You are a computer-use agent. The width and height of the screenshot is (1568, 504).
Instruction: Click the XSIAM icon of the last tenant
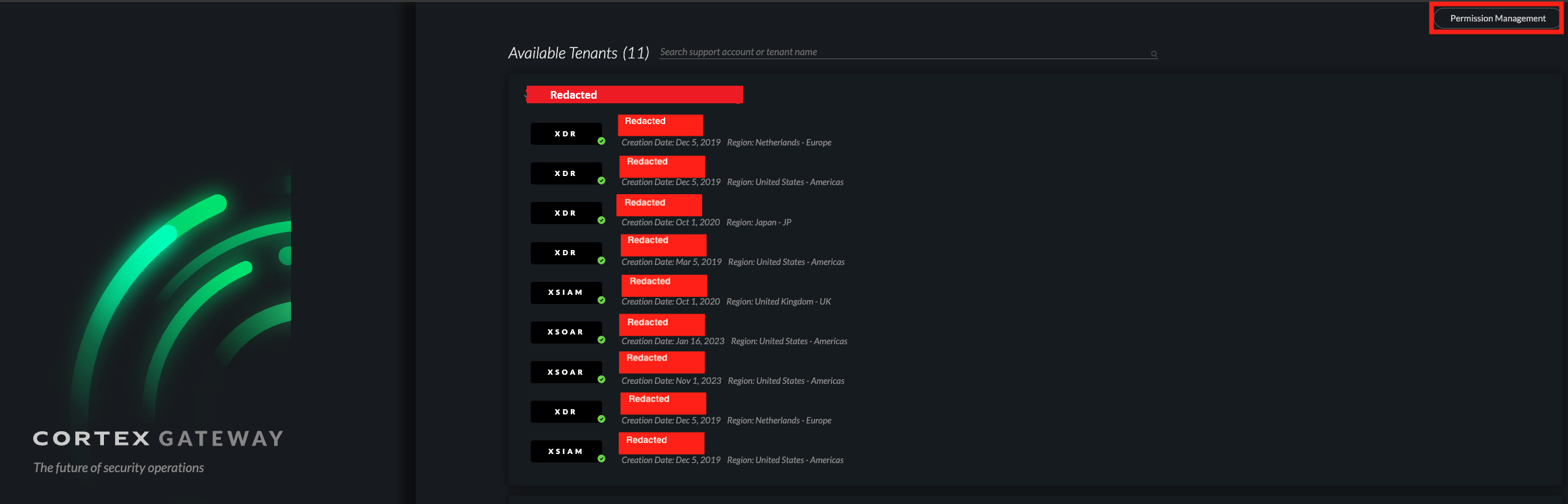tap(566, 451)
